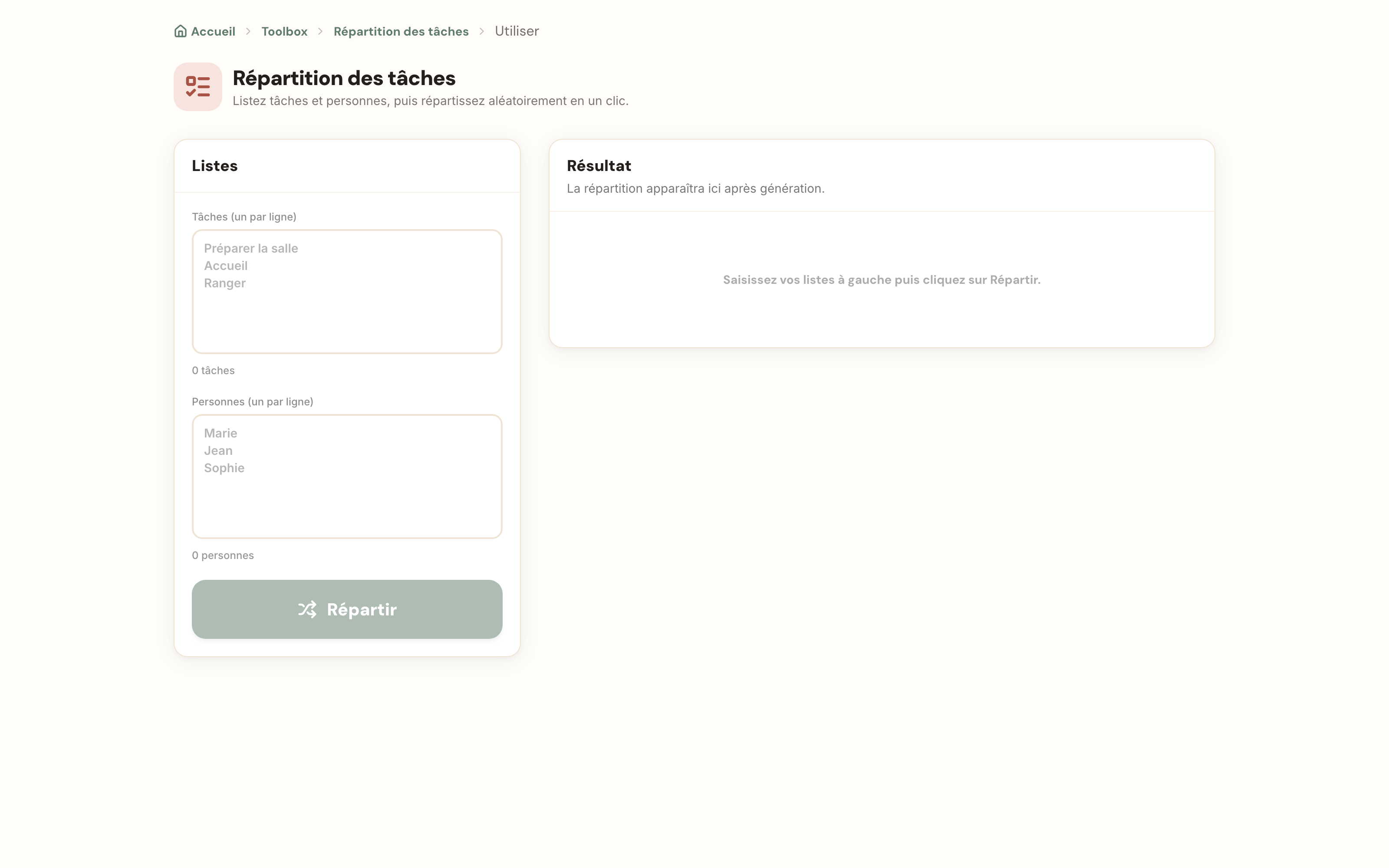Focus the Personnes textarea
Image resolution: width=1389 pixels, height=868 pixels.
tap(347, 477)
